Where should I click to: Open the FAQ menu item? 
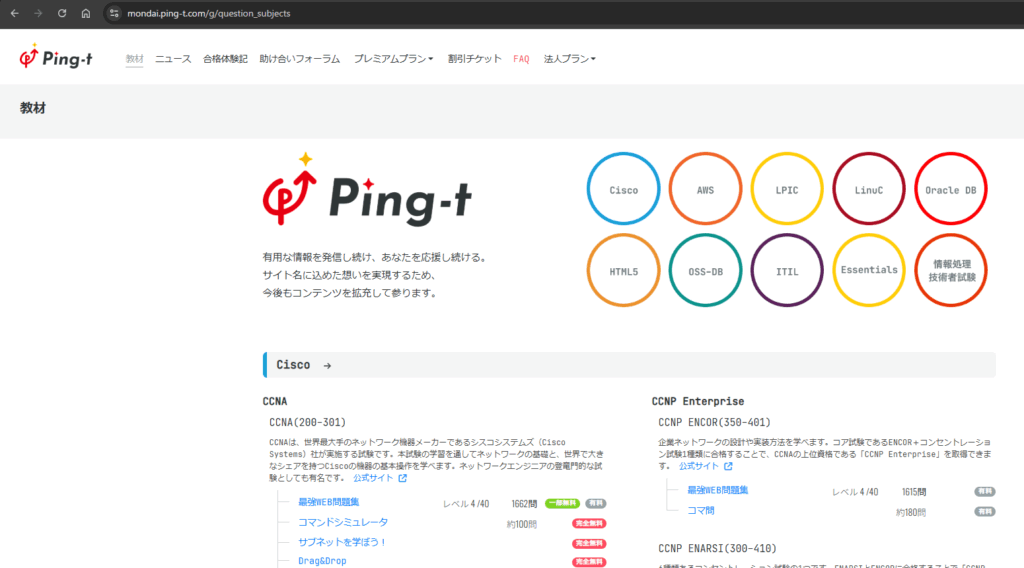521,59
